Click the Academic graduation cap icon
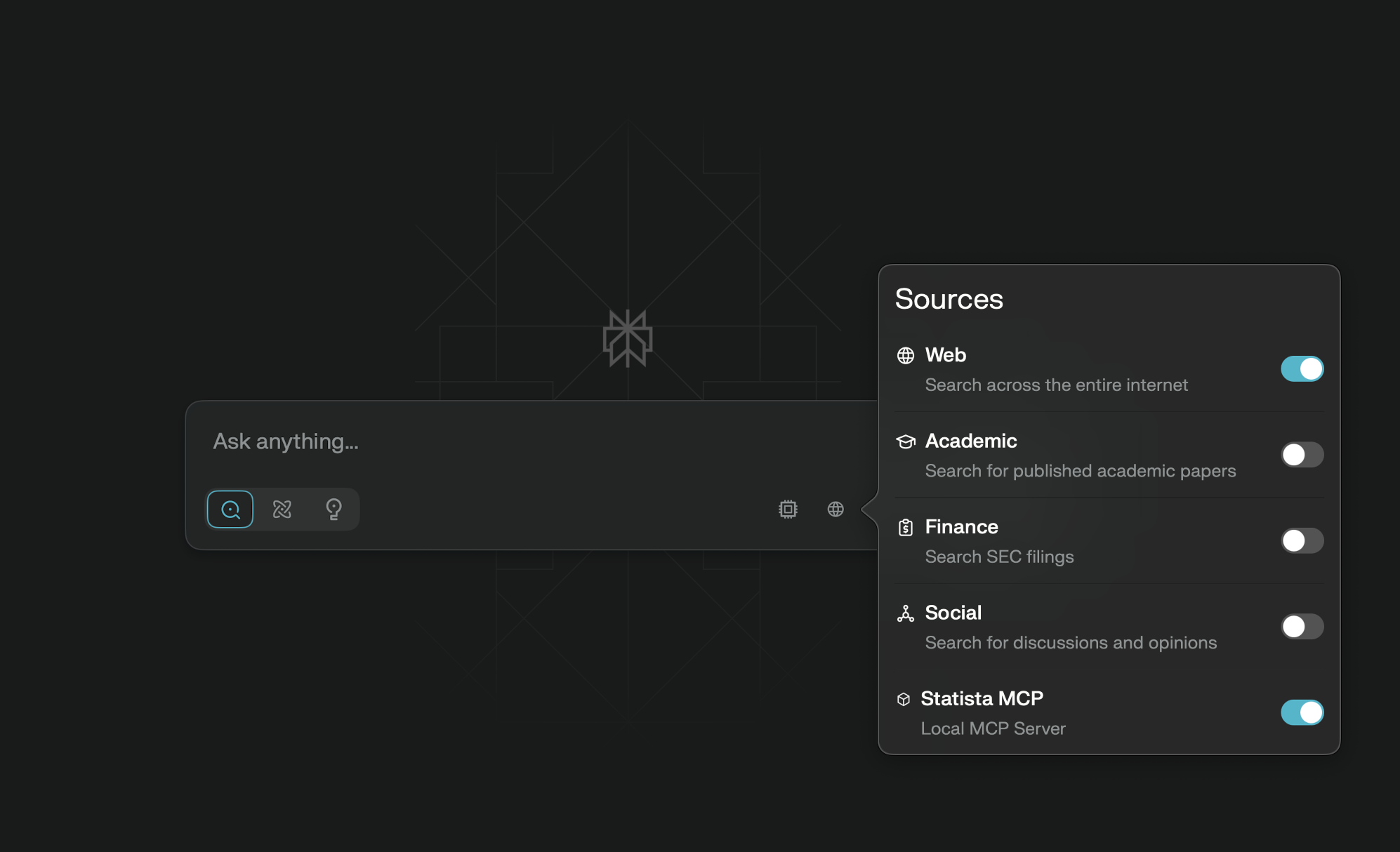 pos(906,441)
